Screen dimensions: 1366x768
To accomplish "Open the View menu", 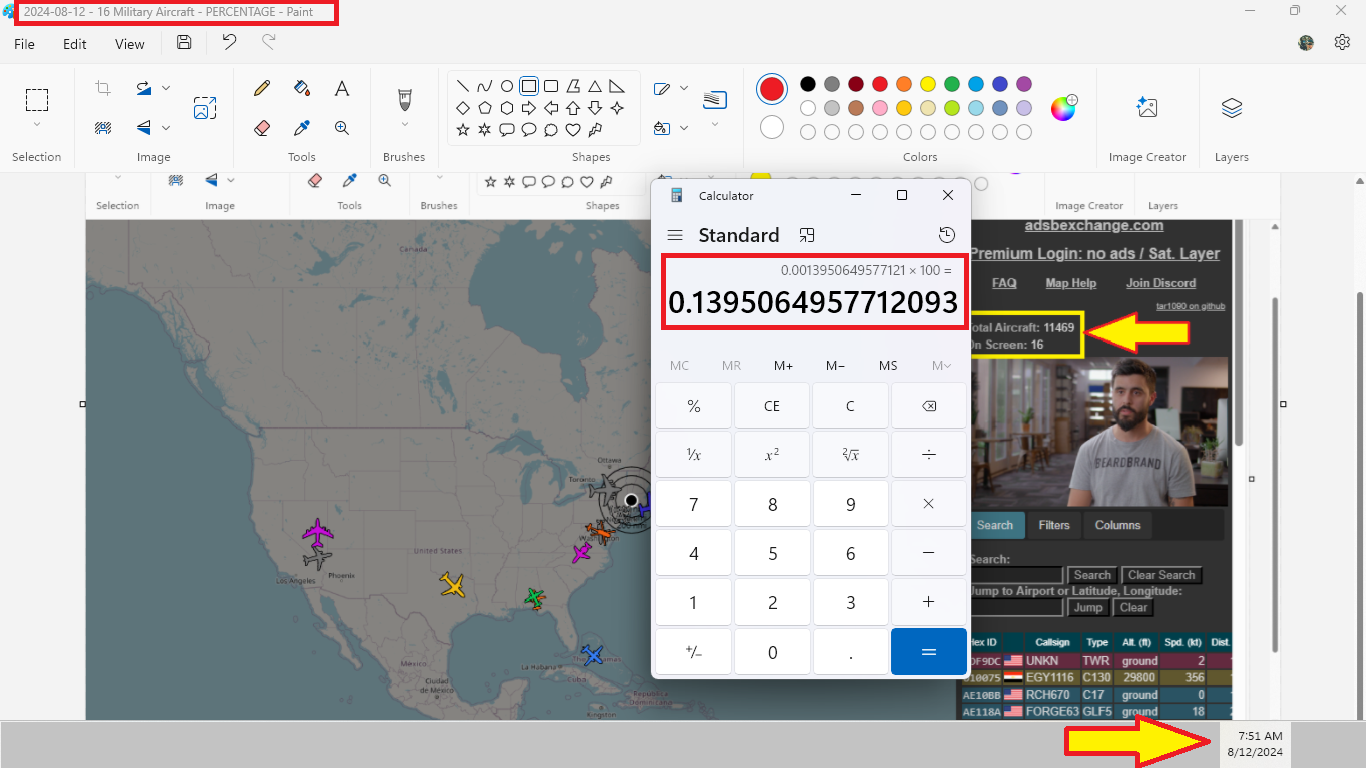I will [x=130, y=44].
